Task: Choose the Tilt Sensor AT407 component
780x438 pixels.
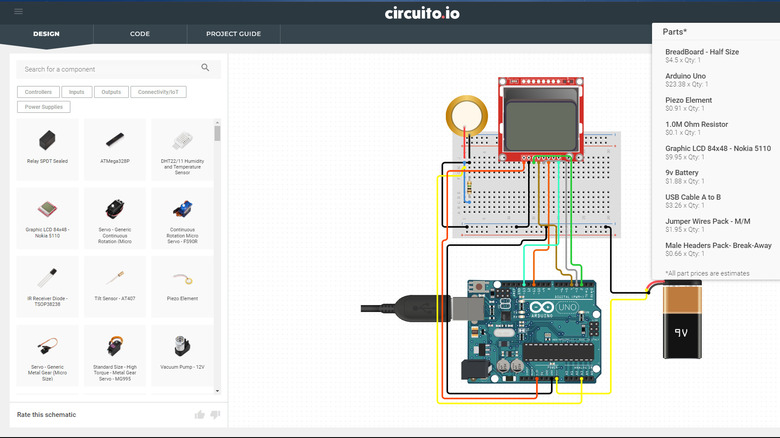Action: coord(115,286)
